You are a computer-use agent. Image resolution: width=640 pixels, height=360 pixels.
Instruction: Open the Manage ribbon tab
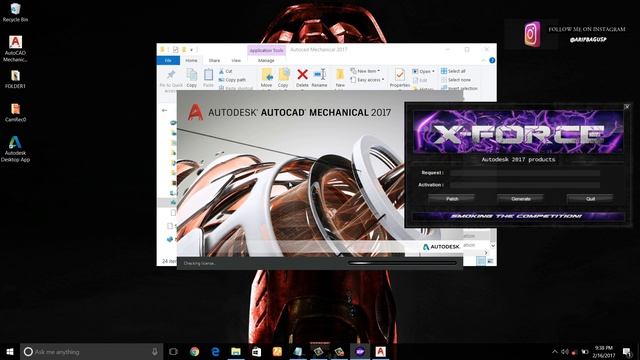(266, 60)
